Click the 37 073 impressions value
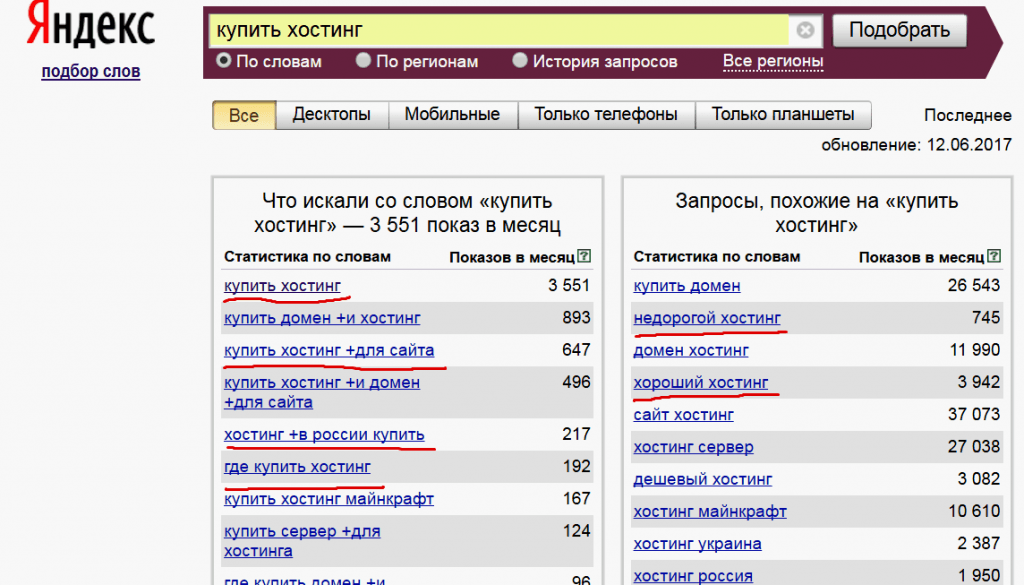The width and height of the screenshot is (1024, 585). click(x=974, y=415)
